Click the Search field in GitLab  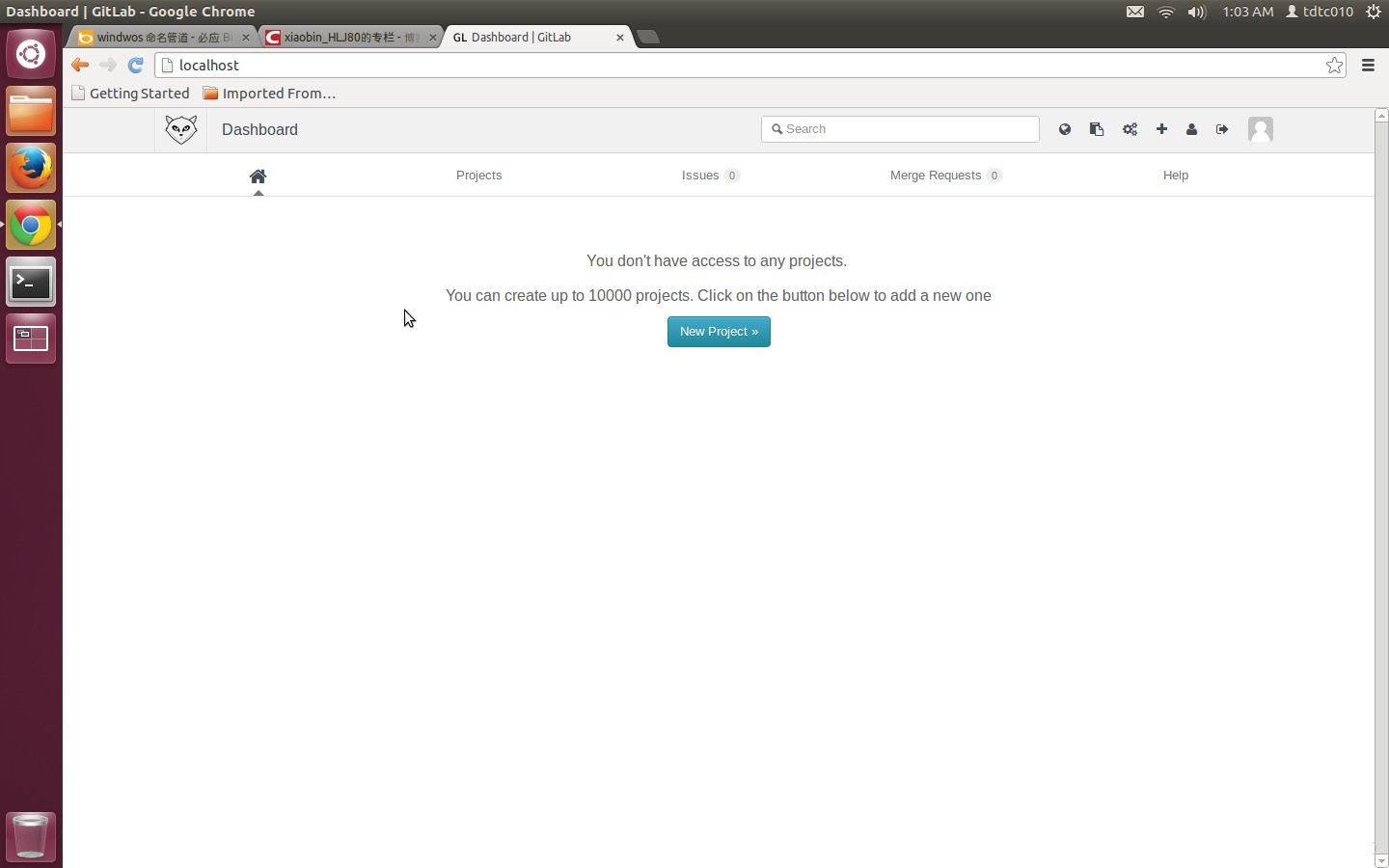(900, 128)
